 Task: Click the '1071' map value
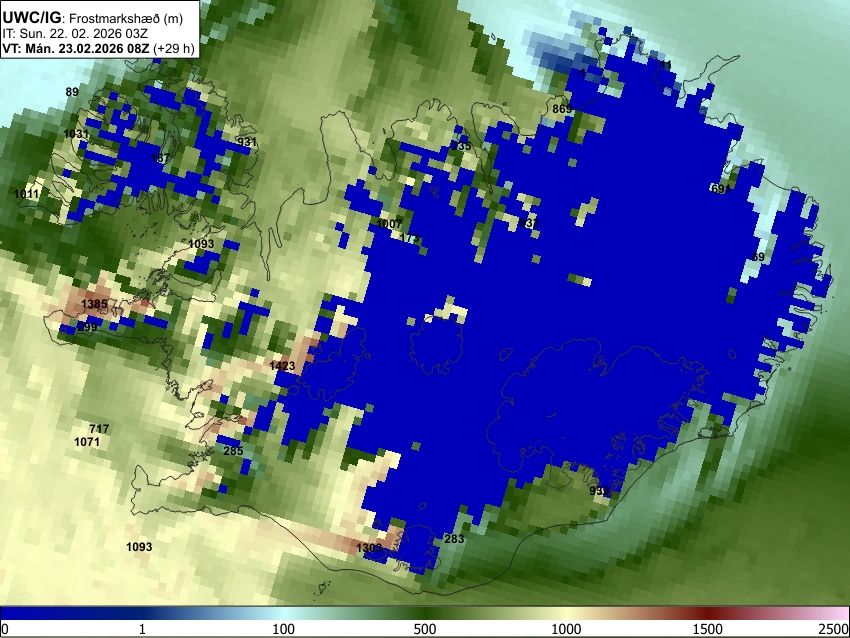(87, 442)
